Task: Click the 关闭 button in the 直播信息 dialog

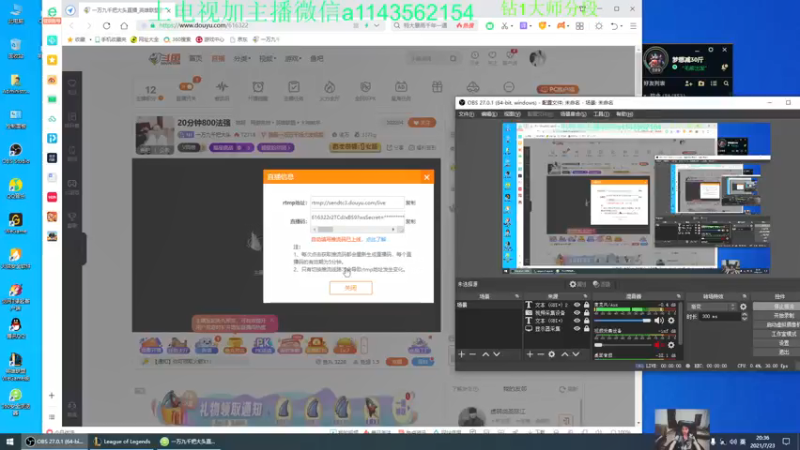Action: tap(351, 288)
